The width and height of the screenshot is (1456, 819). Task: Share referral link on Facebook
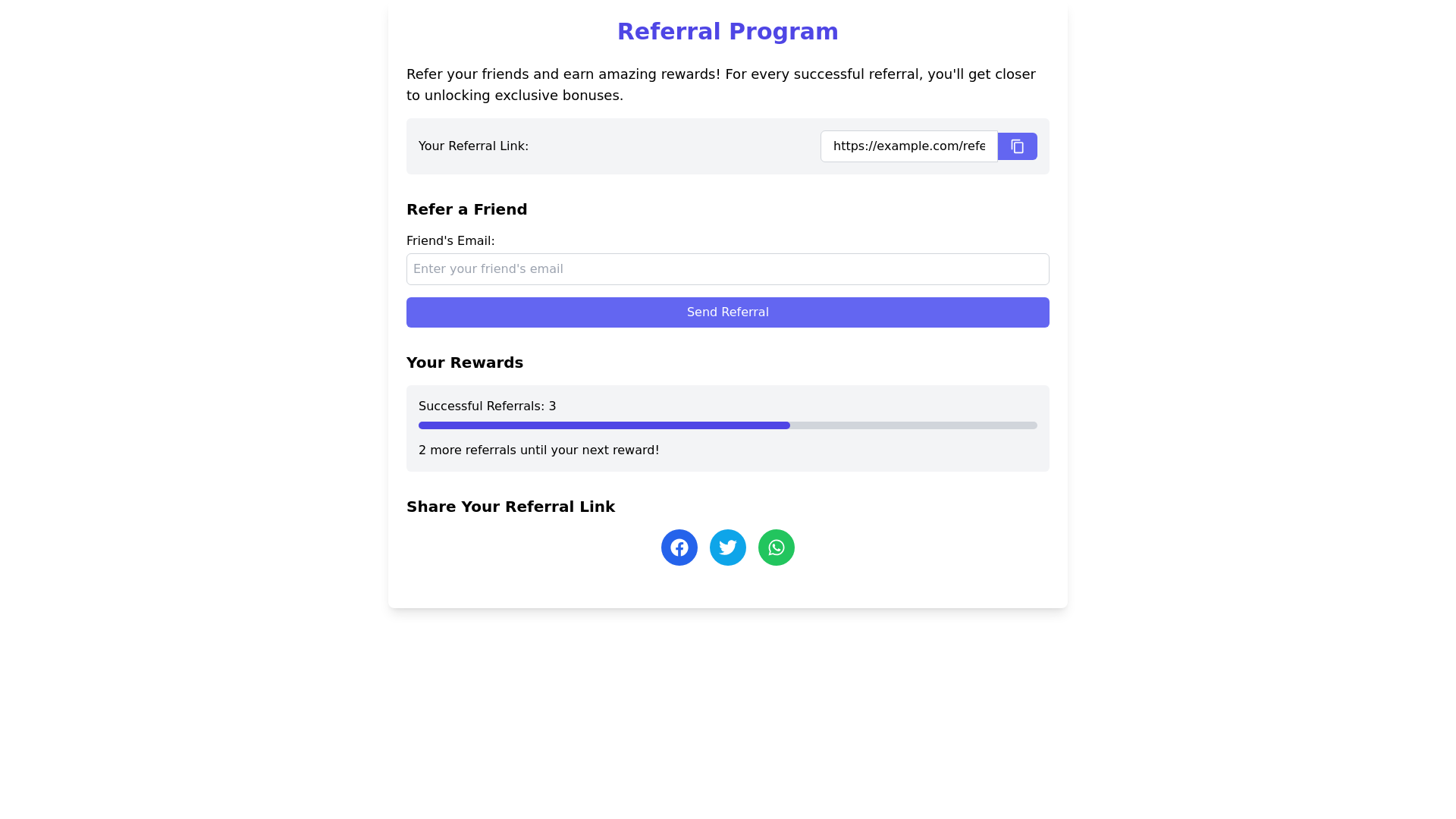click(679, 548)
